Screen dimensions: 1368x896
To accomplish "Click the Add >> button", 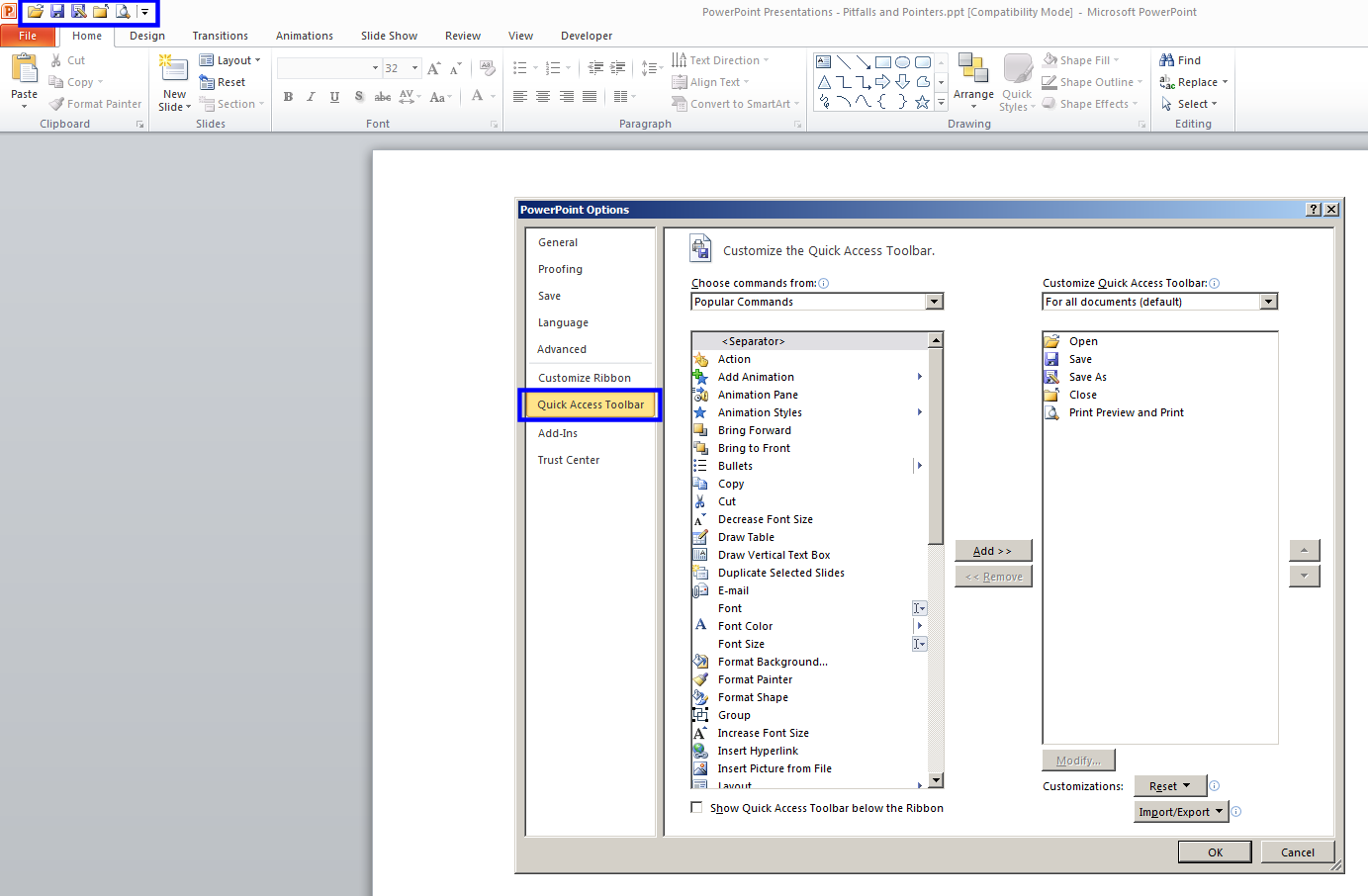I will click(x=993, y=551).
